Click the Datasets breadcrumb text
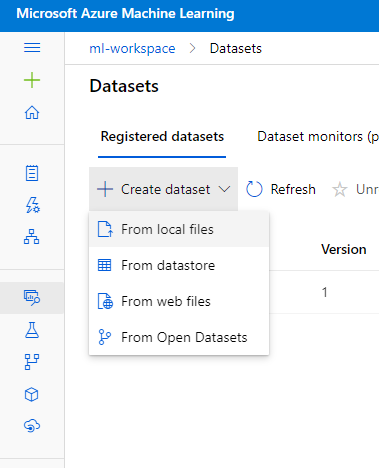Image resolution: width=379 pixels, height=468 pixels. click(236, 49)
